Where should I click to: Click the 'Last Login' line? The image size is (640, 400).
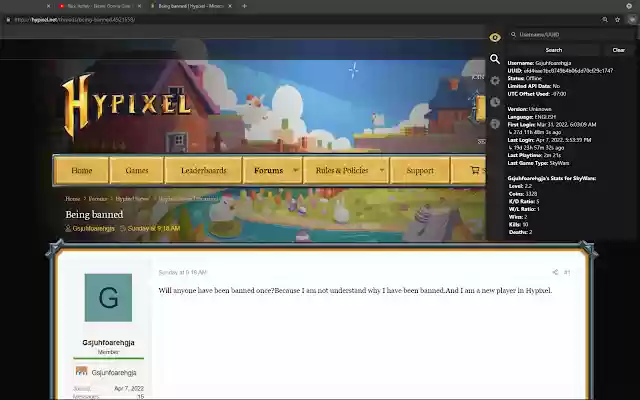coord(549,140)
